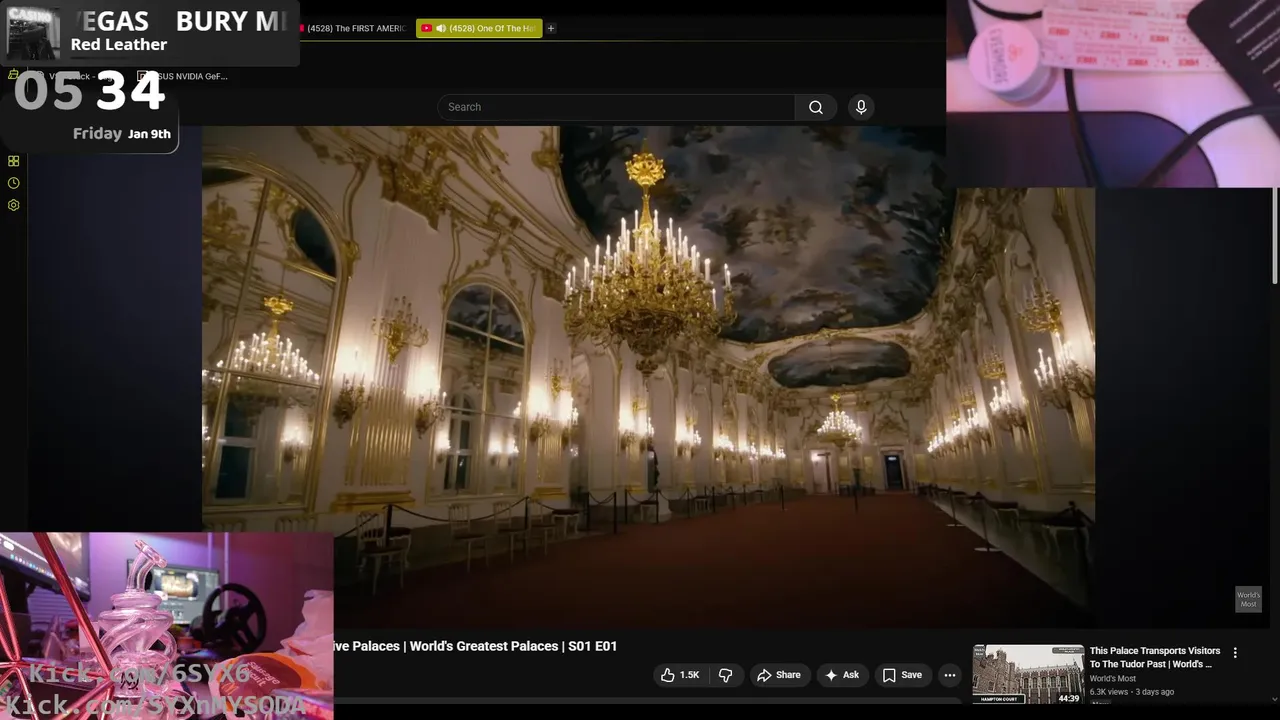Click the Ask button below the video

841,675
